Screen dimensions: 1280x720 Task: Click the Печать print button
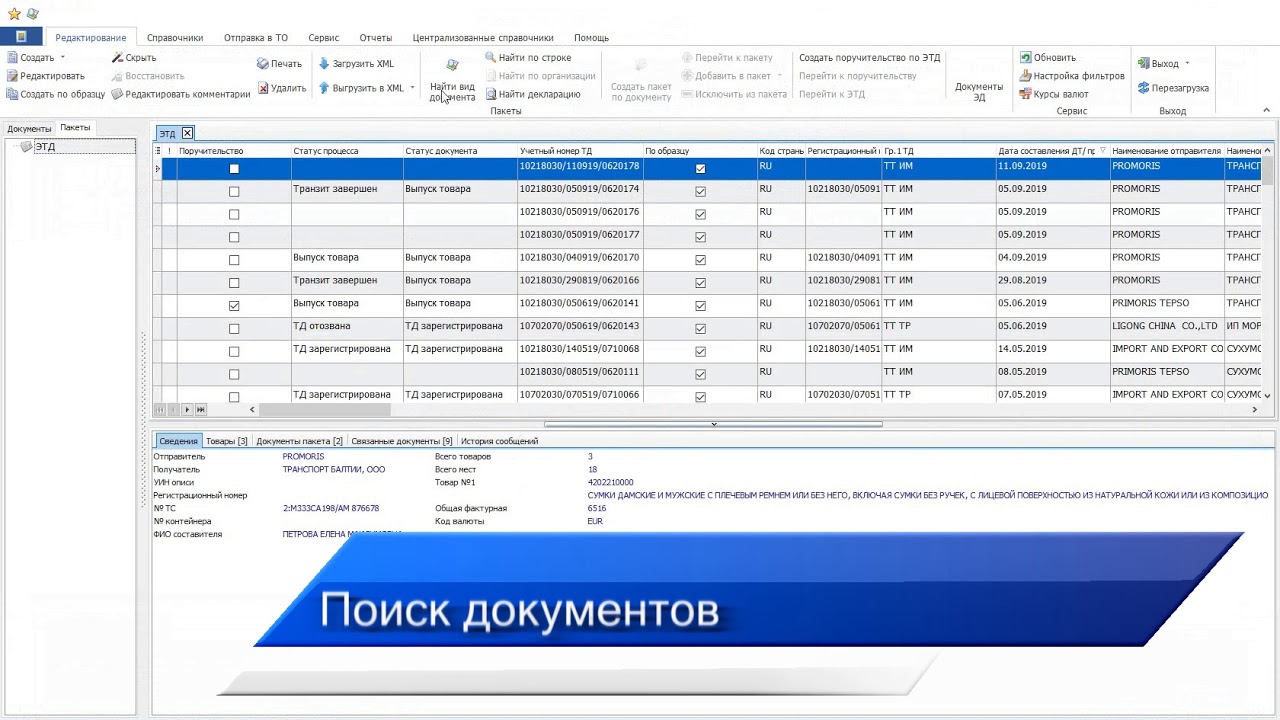[279, 64]
